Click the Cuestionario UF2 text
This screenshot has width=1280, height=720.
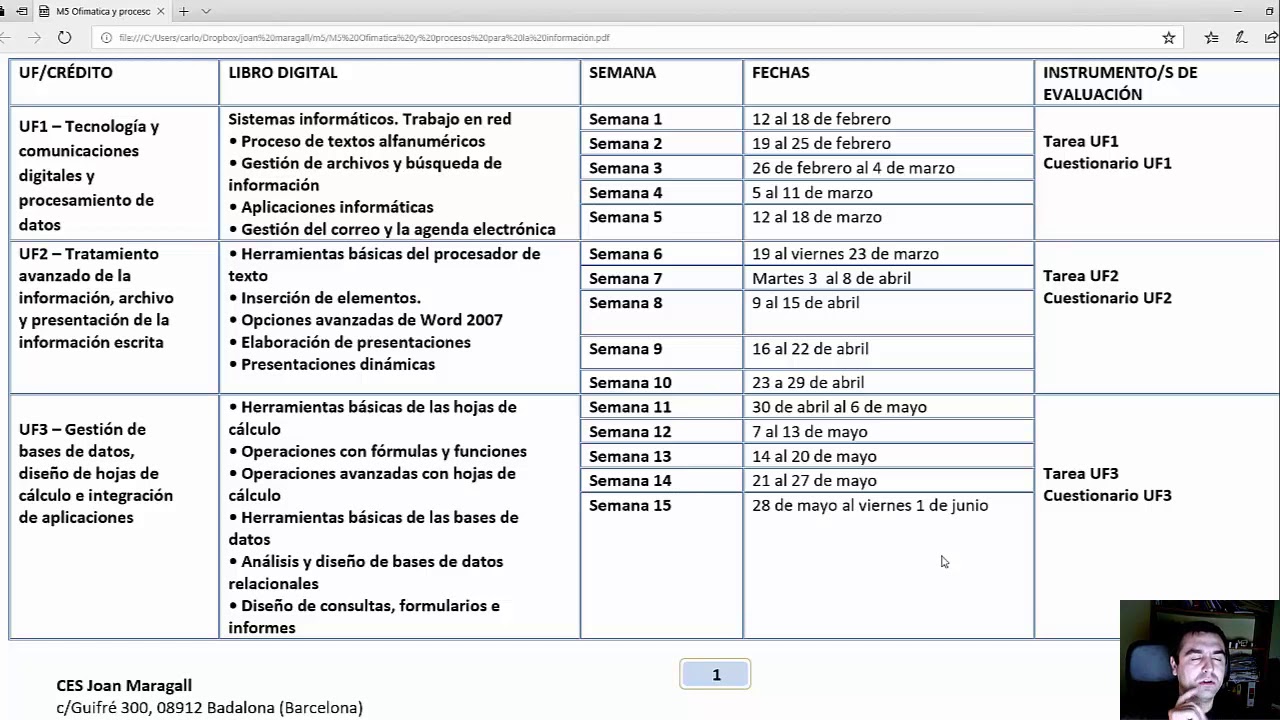[1107, 298]
